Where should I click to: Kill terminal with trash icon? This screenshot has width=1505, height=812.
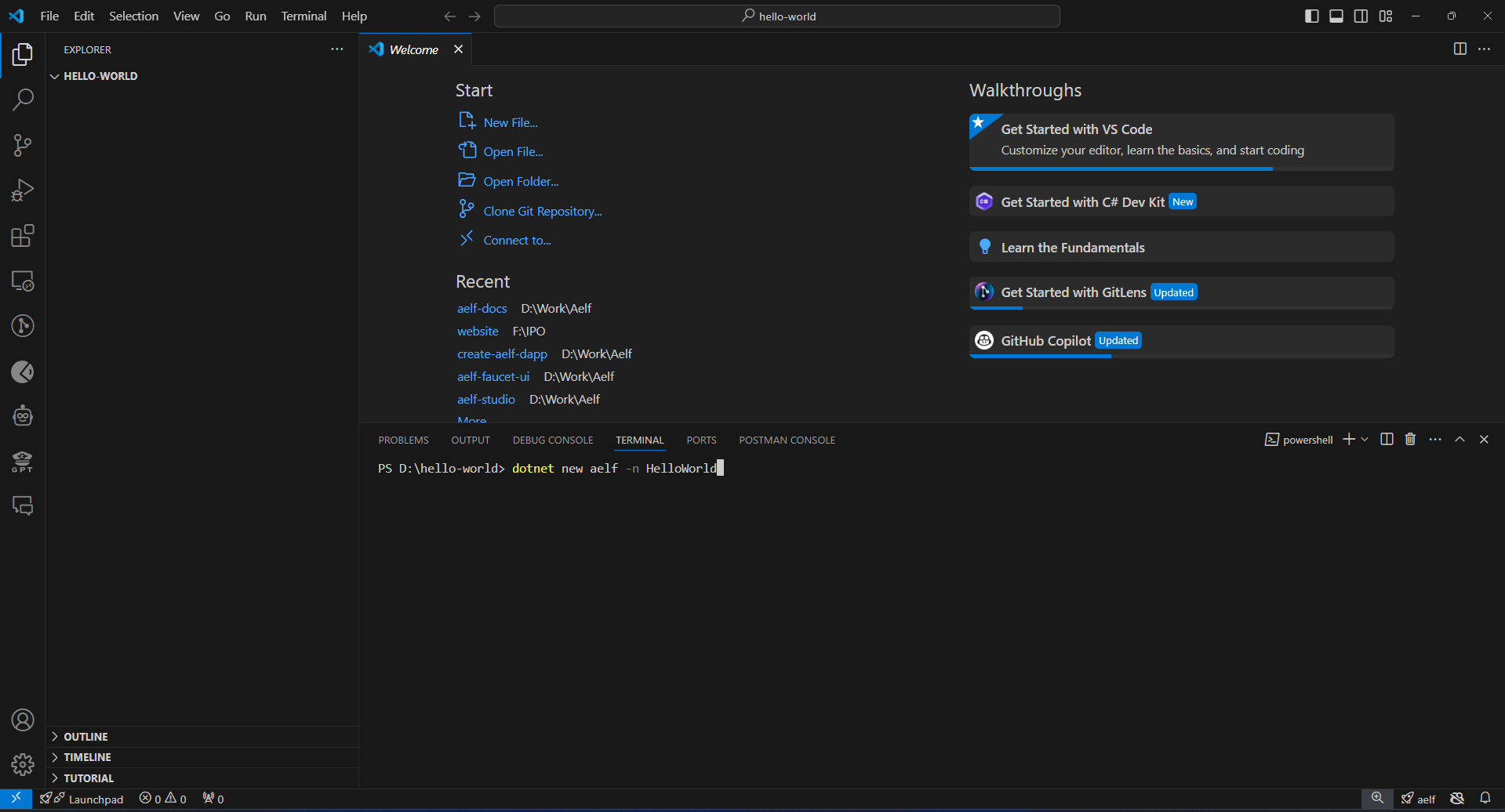tap(1410, 440)
